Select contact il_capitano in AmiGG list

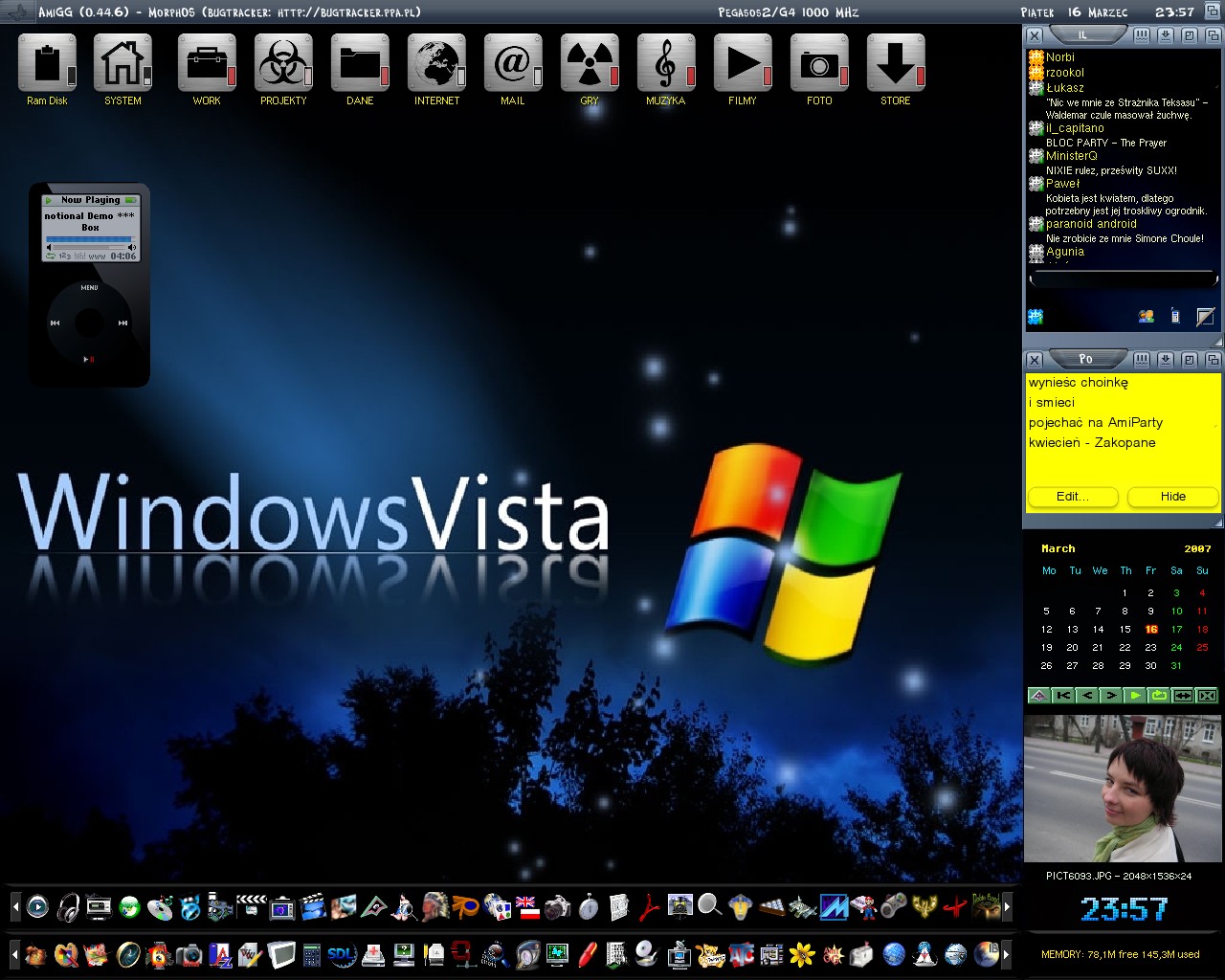pyautogui.click(x=1075, y=128)
